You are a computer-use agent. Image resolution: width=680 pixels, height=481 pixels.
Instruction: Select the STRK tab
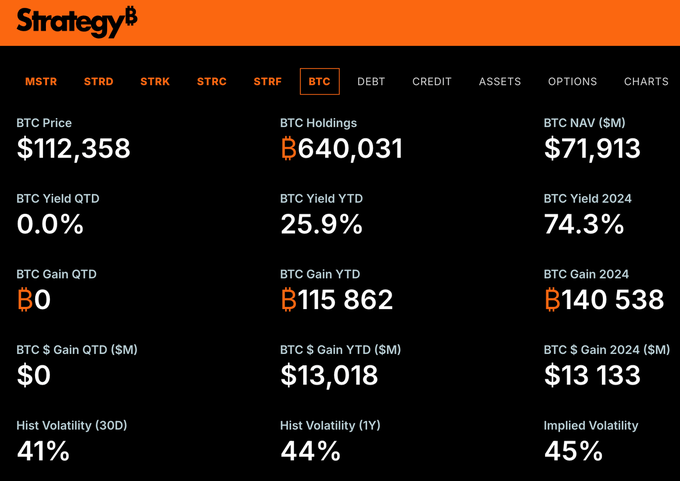pyautogui.click(x=155, y=81)
